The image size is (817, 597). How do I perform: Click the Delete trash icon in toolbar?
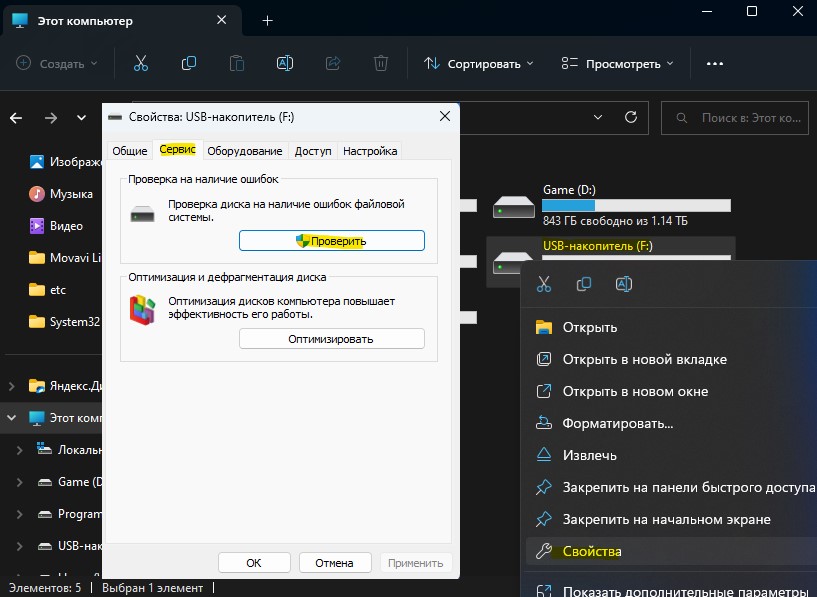pos(381,64)
